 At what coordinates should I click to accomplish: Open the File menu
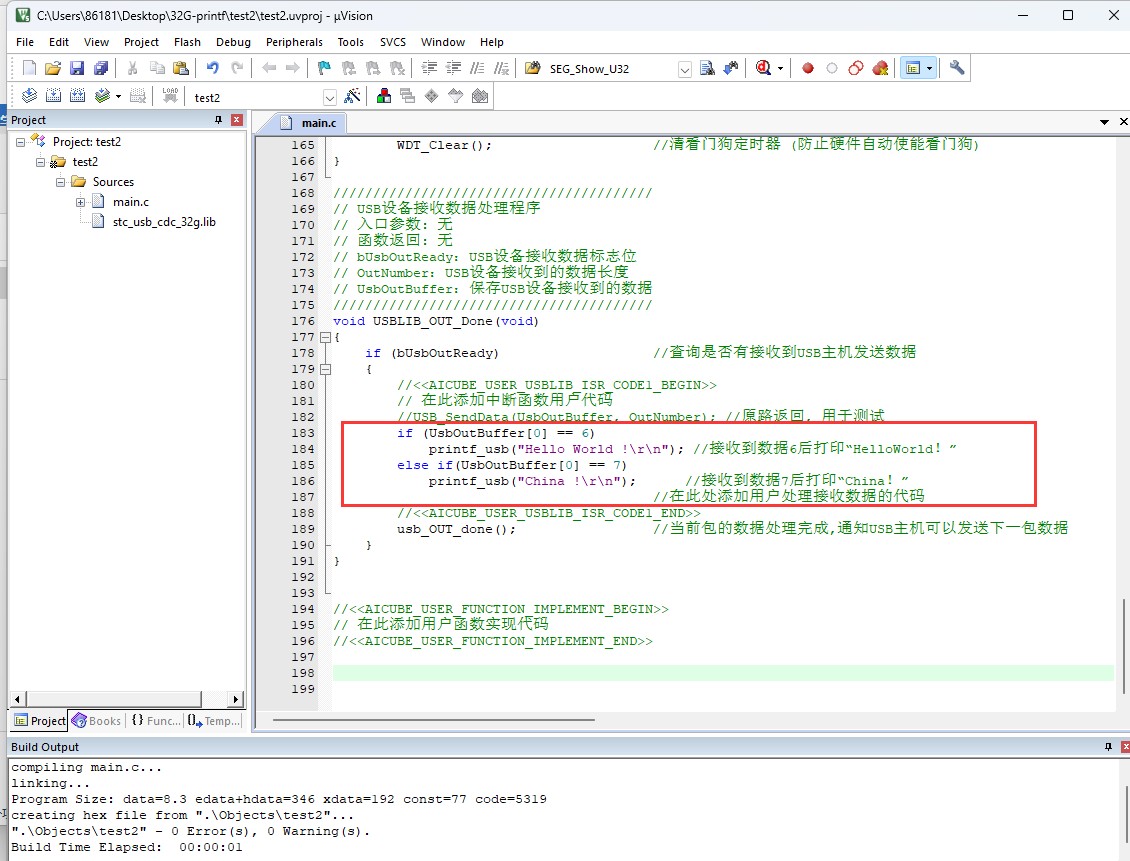pos(25,42)
